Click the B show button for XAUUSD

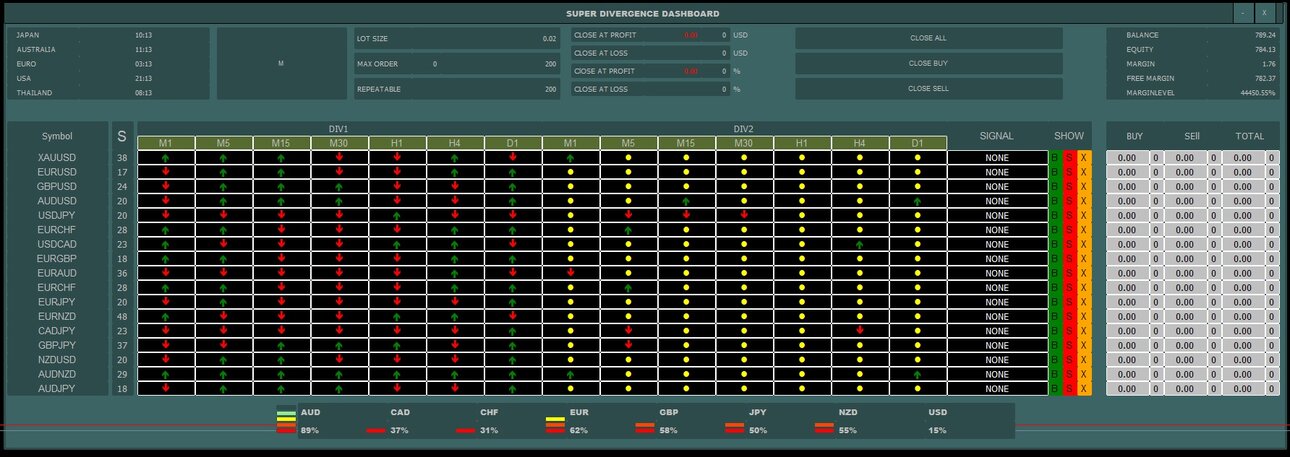click(x=1054, y=158)
